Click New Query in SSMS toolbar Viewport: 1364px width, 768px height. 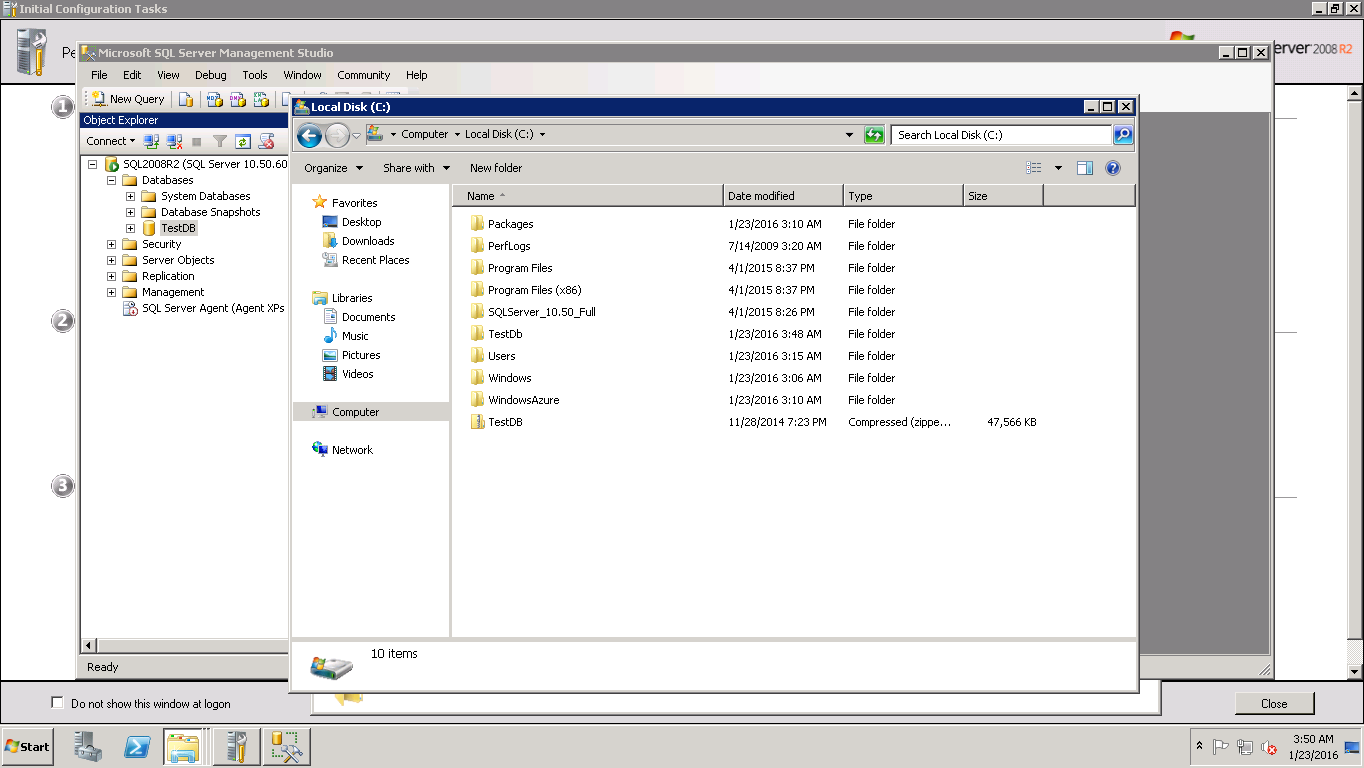[129, 99]
